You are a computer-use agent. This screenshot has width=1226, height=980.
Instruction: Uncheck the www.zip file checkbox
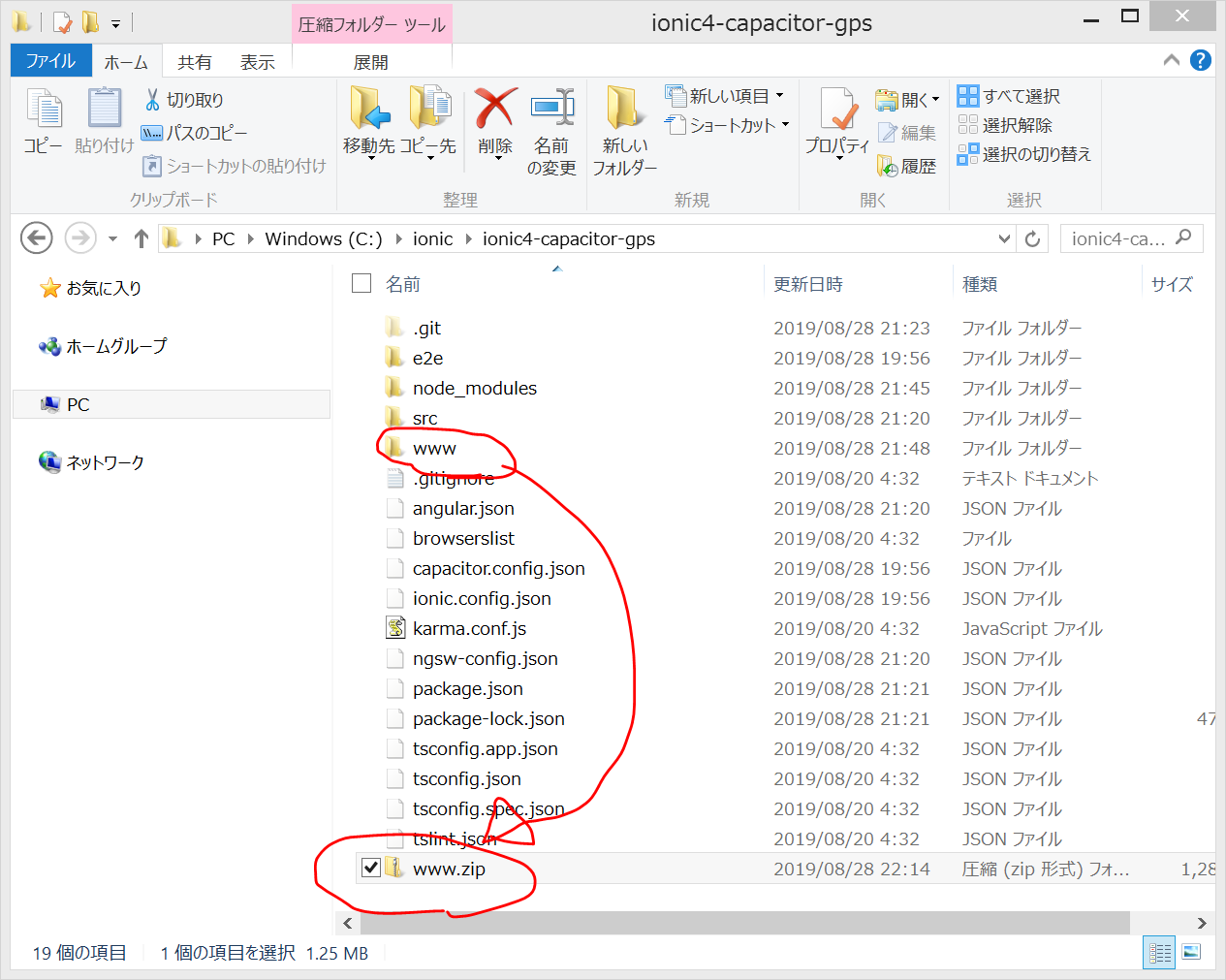[370, 868]
